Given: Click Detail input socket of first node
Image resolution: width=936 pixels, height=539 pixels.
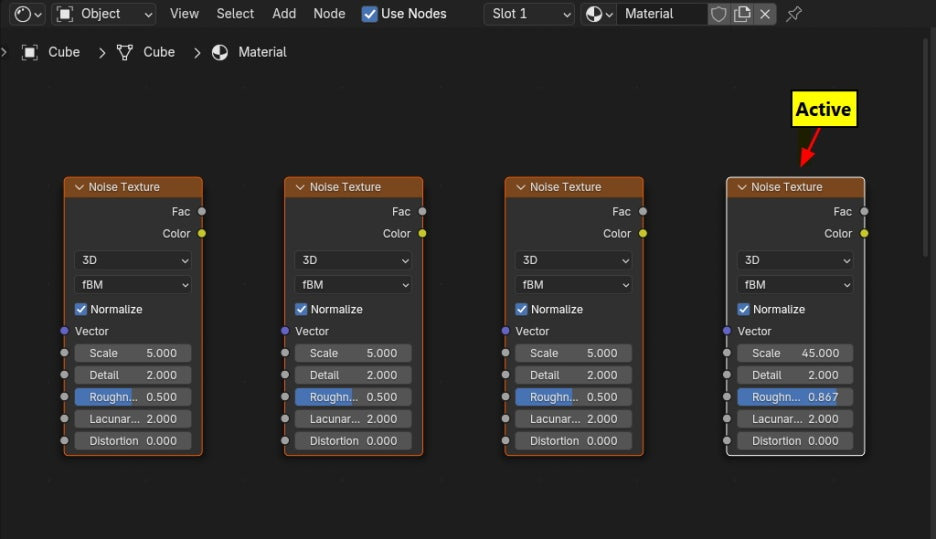Looking at the screenshot, I should [x=64, y=375].
